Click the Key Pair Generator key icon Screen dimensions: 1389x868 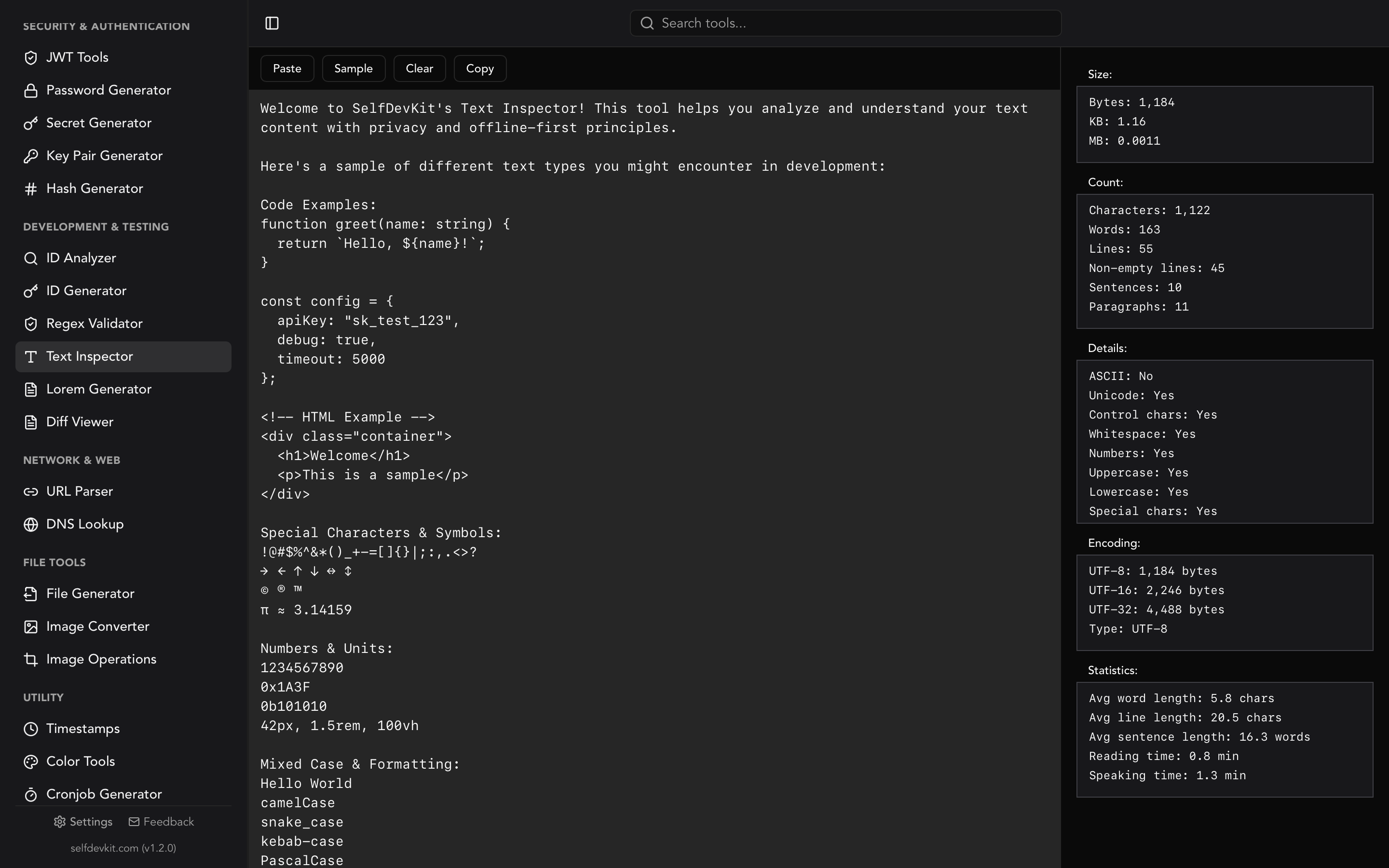31,156
